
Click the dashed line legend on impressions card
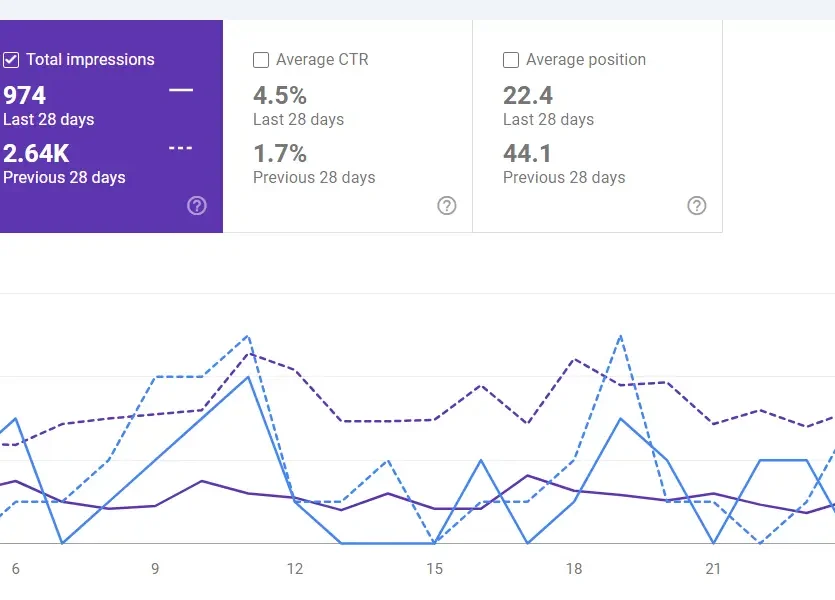tap(181, 148)
